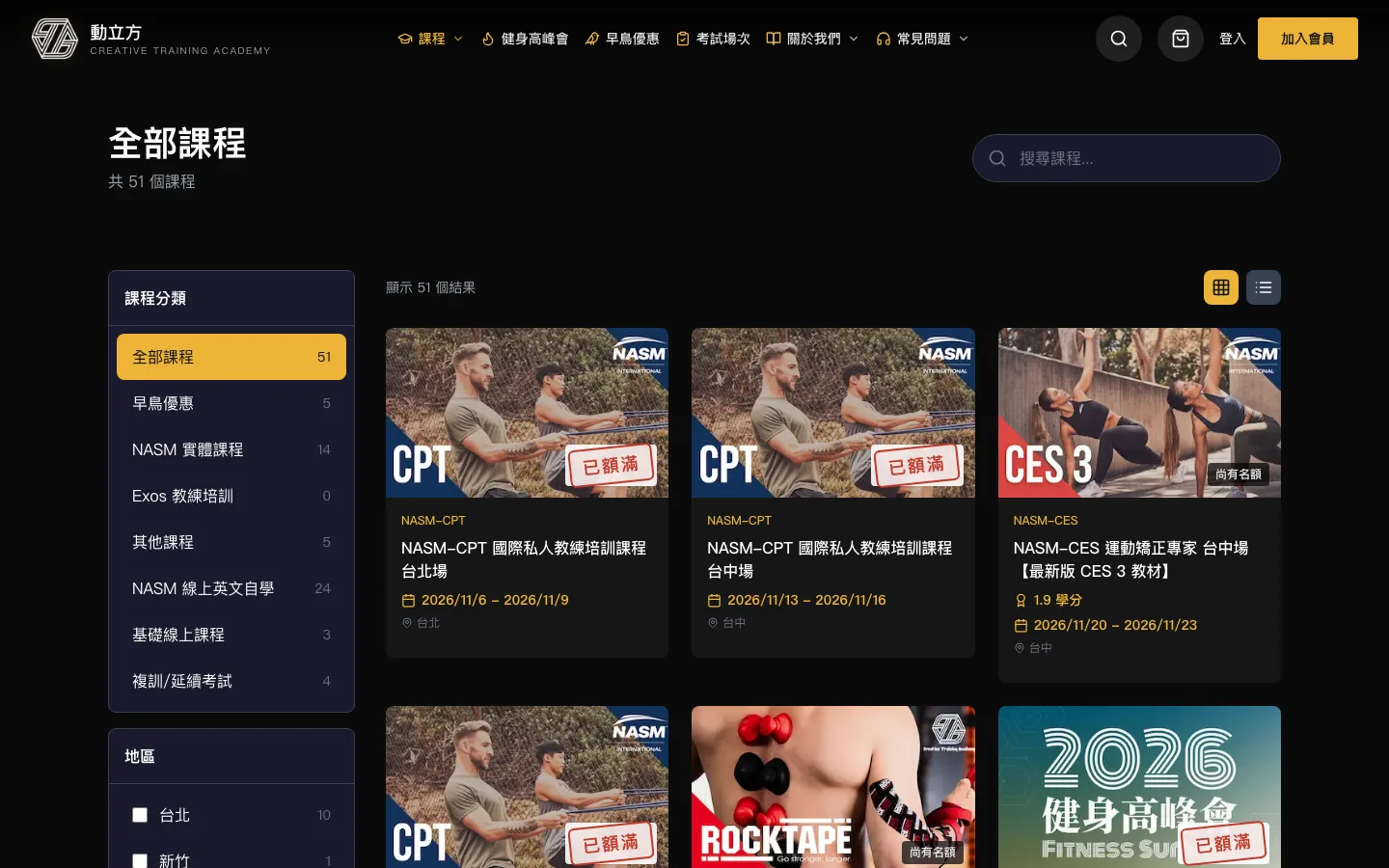
Task: Click calendar icon next to 2026/11/6 date
Action: click(x=408, y=600)
